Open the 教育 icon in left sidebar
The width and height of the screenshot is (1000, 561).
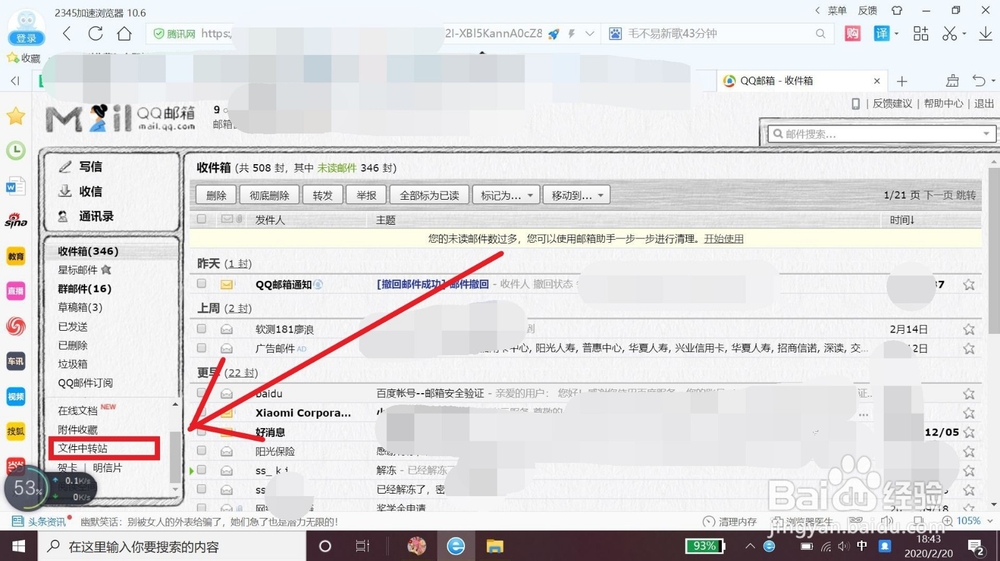(x=15, y=256)
